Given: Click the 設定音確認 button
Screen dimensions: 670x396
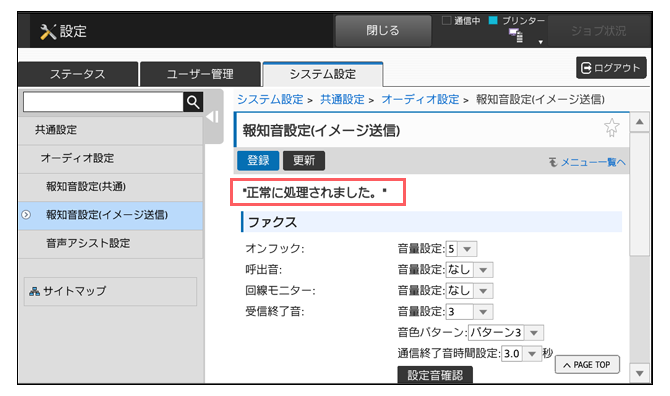Looking at the screenshot, I should (x=435, y=375).
